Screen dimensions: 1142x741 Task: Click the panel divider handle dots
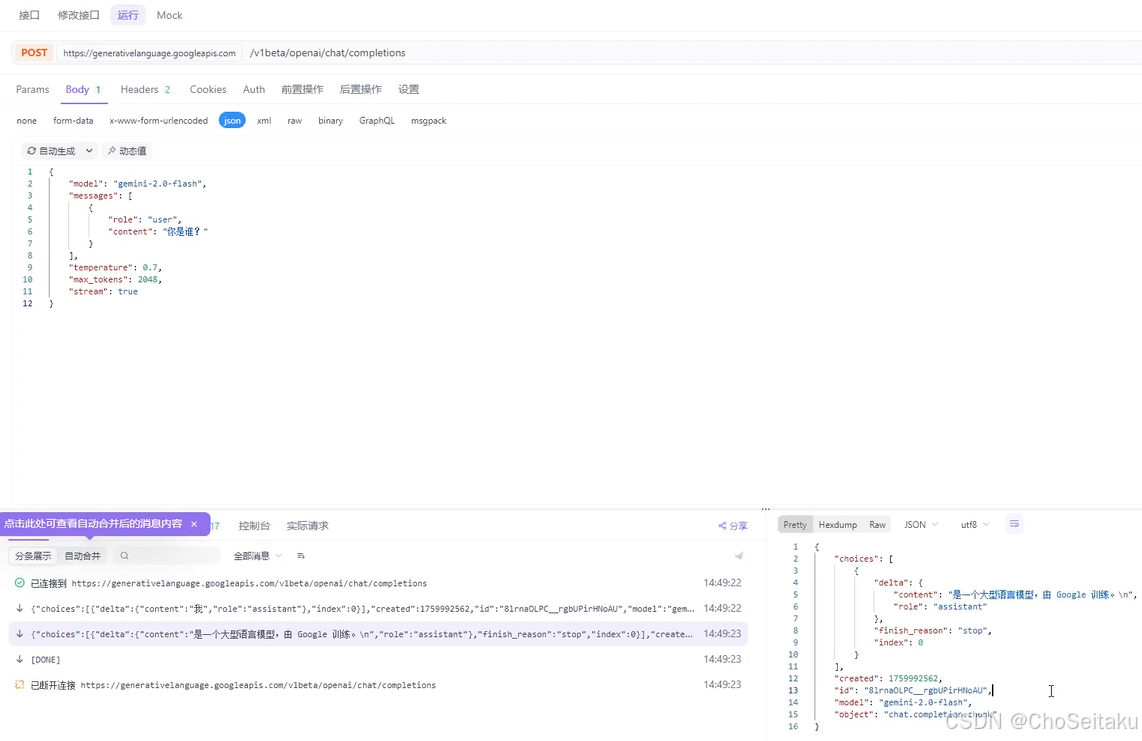pyautogui.click(x=765, y=509)
